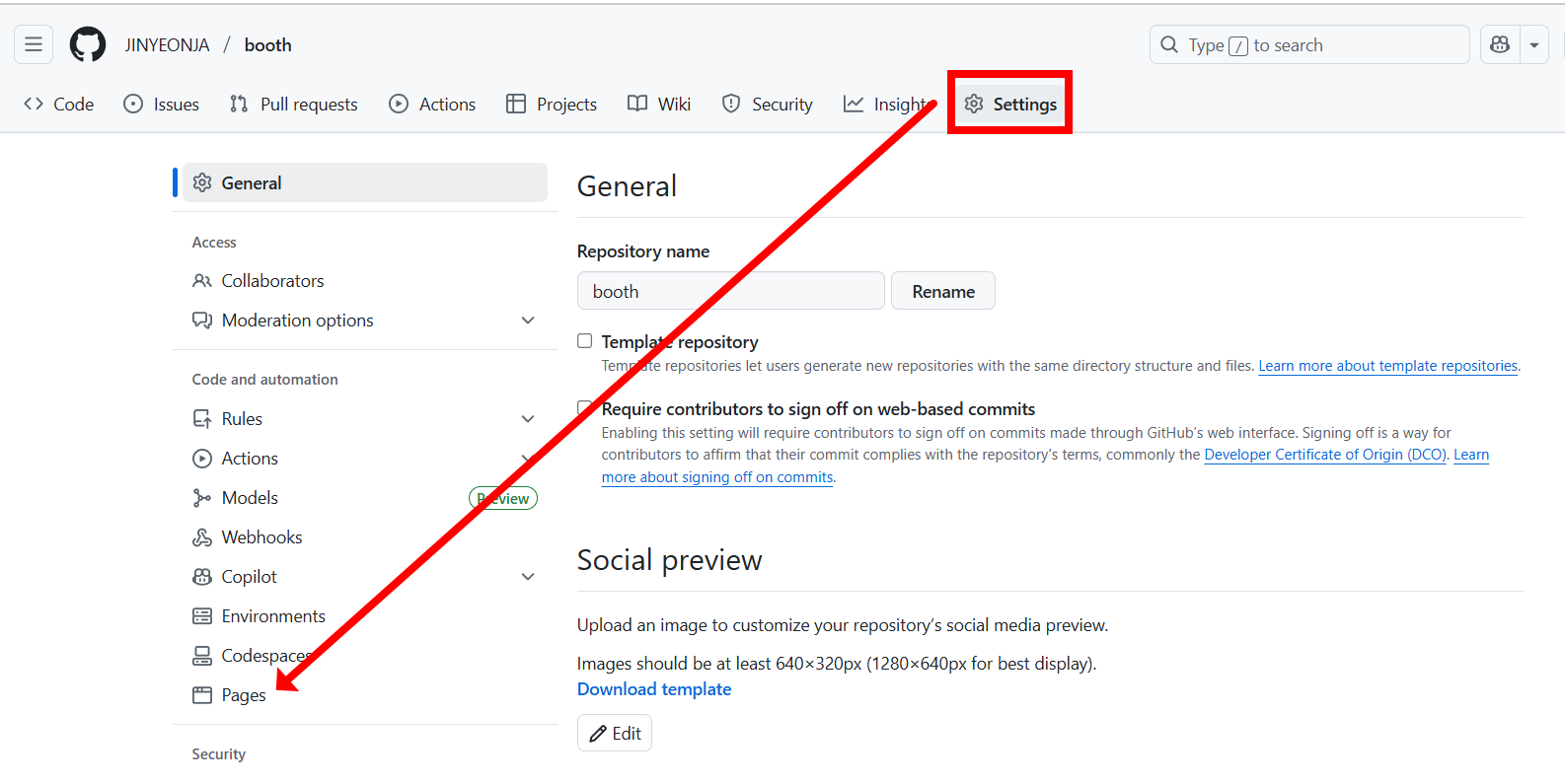This screenshot has height=784, width=1565.
Task: Click the Security tab shield icon
Action: click(731, 104)
